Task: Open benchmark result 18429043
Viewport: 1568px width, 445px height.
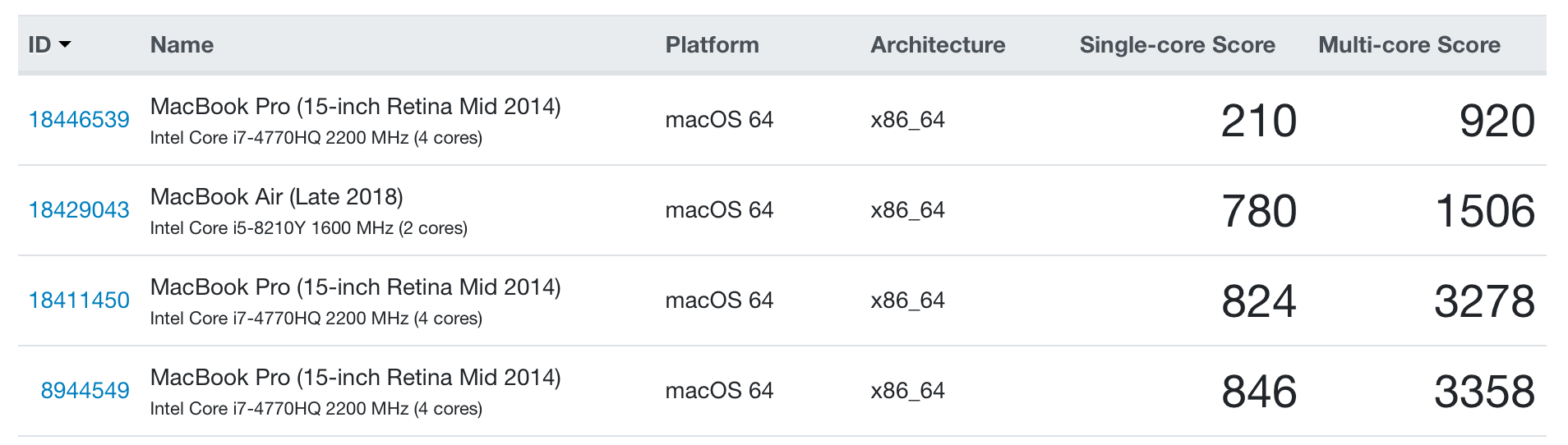Action: (x=79, y=210)
